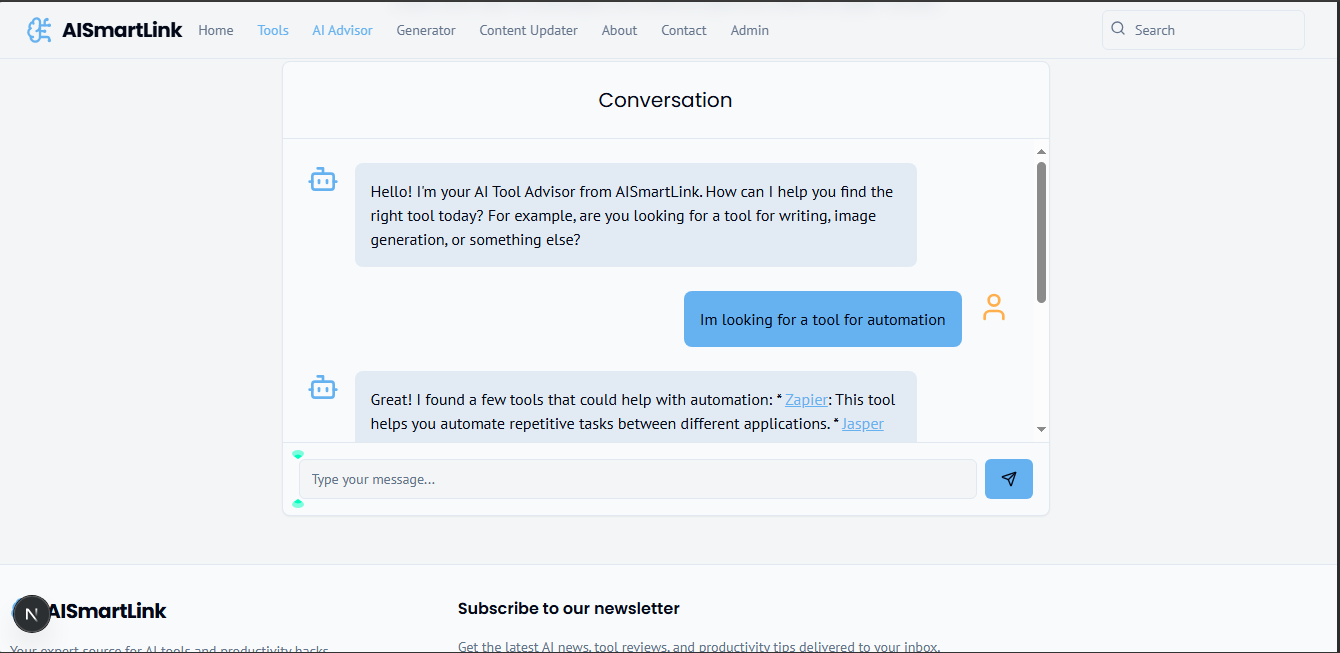The image size is (1340, 653).
Task: Focus the Type your message field
Action: [637, 479]
